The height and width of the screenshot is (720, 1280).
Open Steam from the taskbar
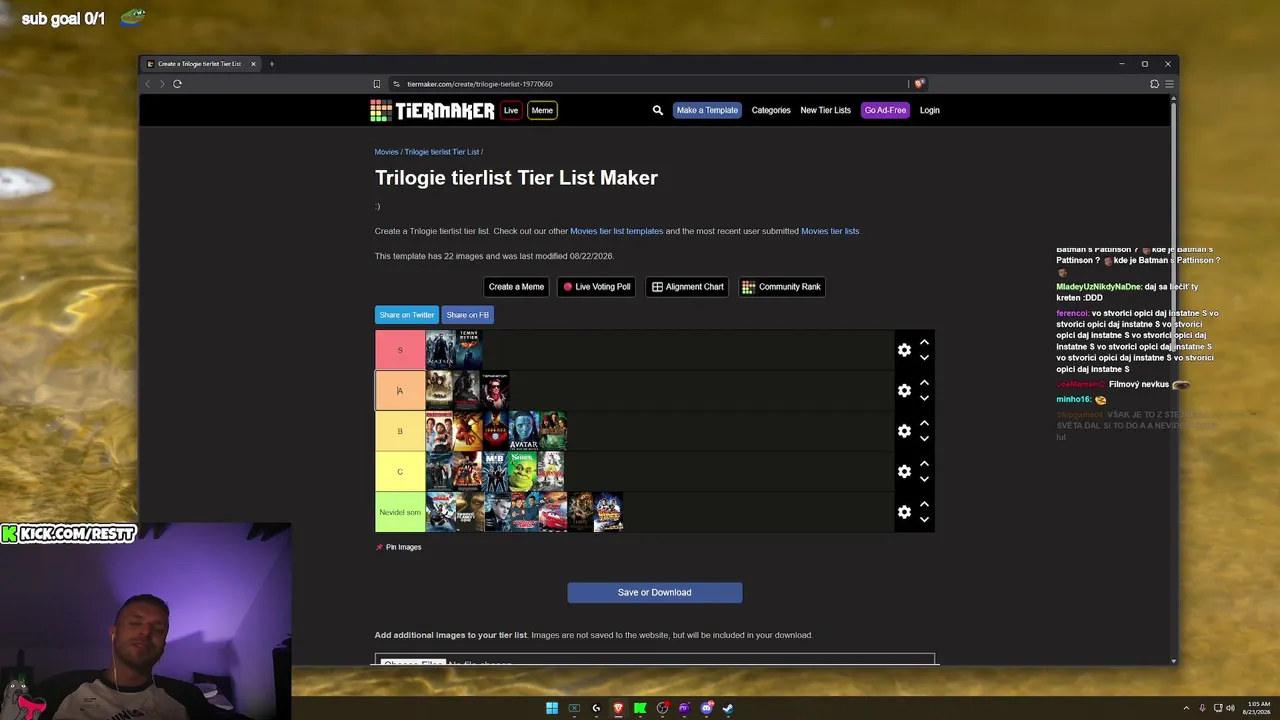(728, 708)
